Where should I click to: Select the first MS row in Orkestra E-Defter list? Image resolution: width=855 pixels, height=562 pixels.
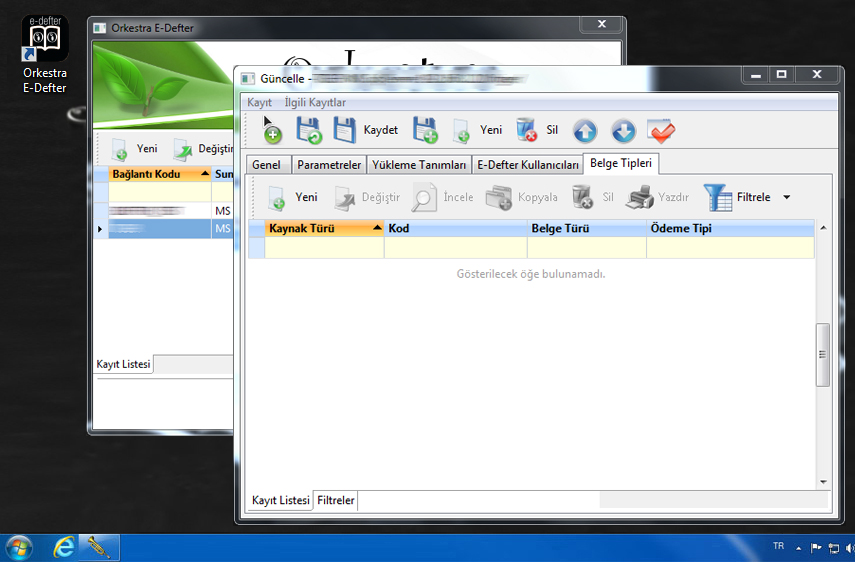[x=164, y=211]
